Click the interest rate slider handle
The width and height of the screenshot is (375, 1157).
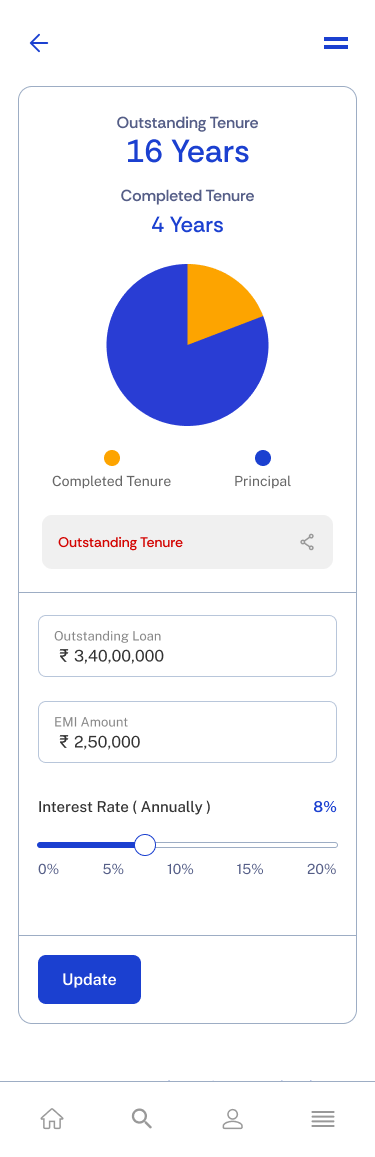coord(145,845)
